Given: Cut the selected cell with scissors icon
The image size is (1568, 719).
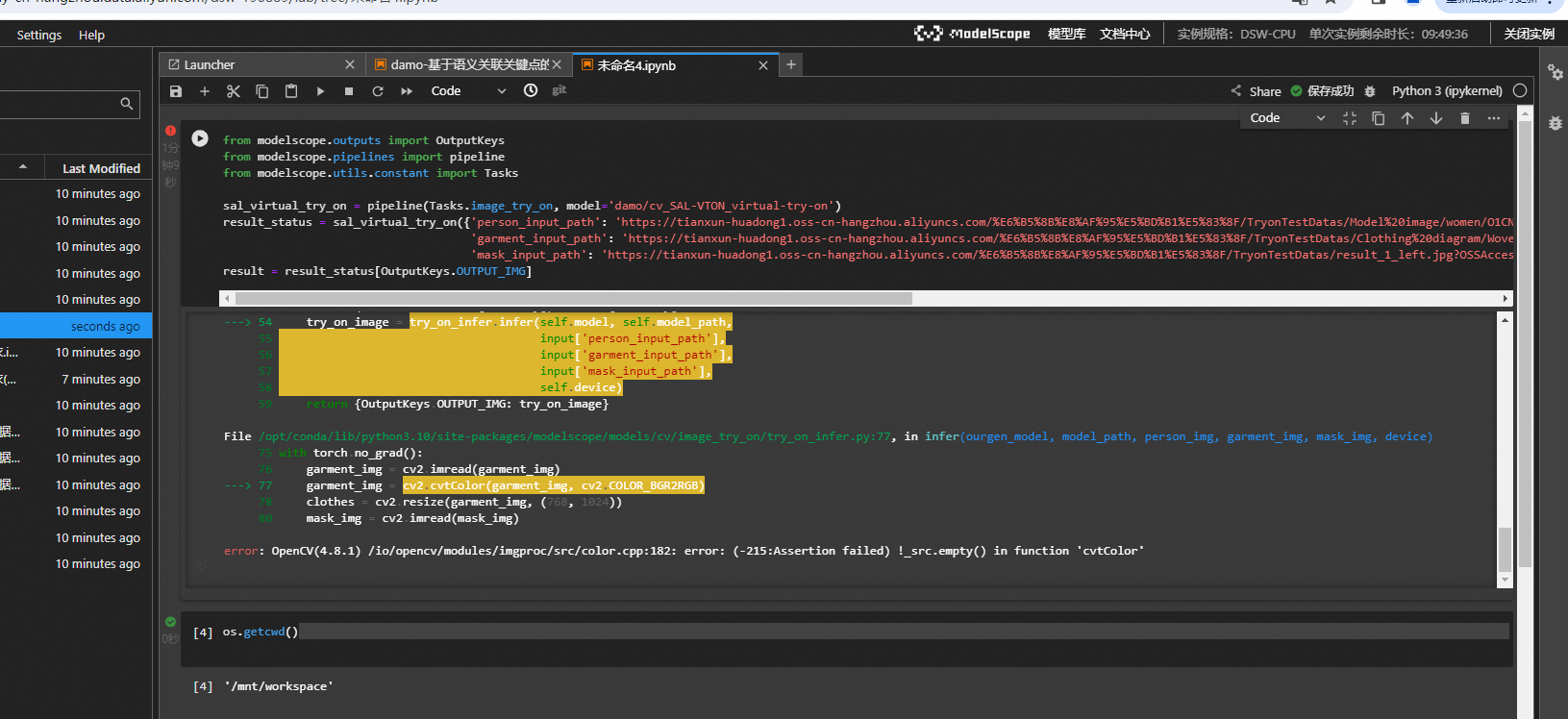Looking at the screenshot, I should point(234,91).
